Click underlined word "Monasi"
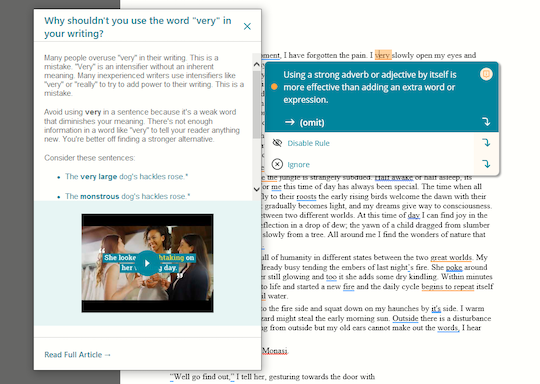Viewport: 540px width, 384px height. 274,351
